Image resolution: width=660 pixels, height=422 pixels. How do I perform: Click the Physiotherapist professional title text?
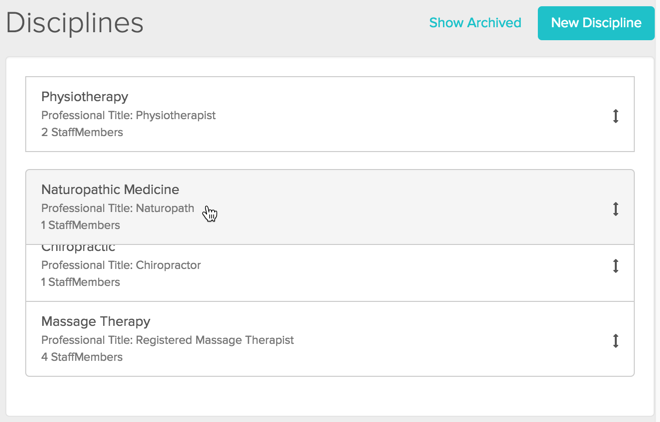[128, 115]
